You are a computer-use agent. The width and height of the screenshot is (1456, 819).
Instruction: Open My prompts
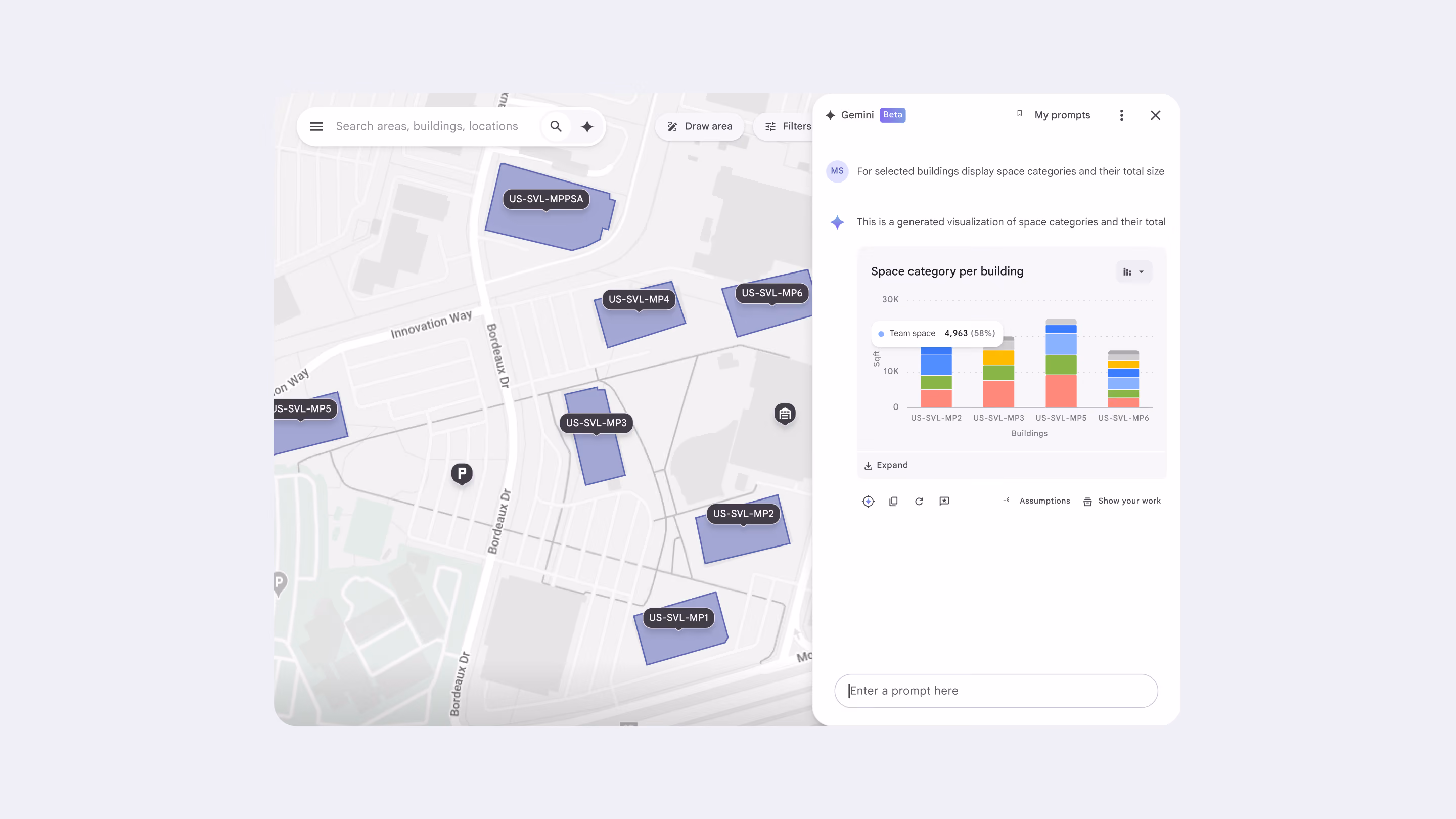1054,115
